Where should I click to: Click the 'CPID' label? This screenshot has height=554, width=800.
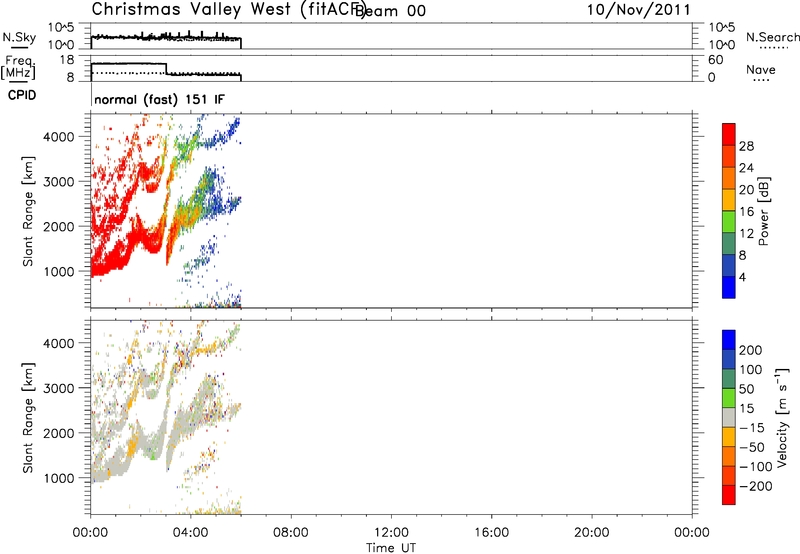tap(22, 95)
